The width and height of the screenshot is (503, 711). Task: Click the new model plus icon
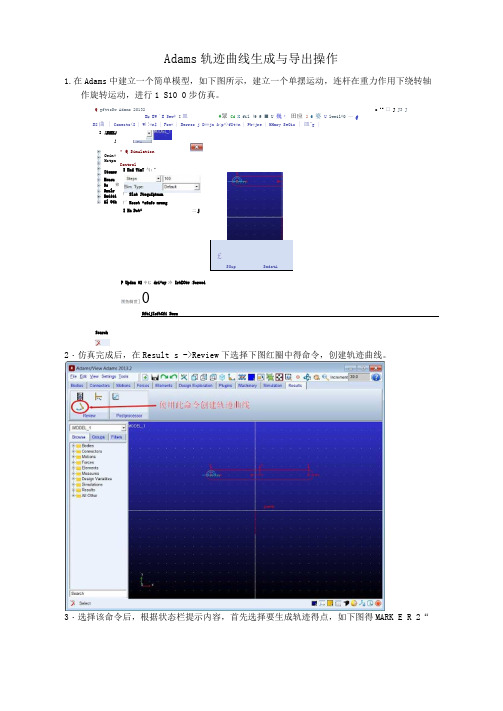click(x=145, y=377)
